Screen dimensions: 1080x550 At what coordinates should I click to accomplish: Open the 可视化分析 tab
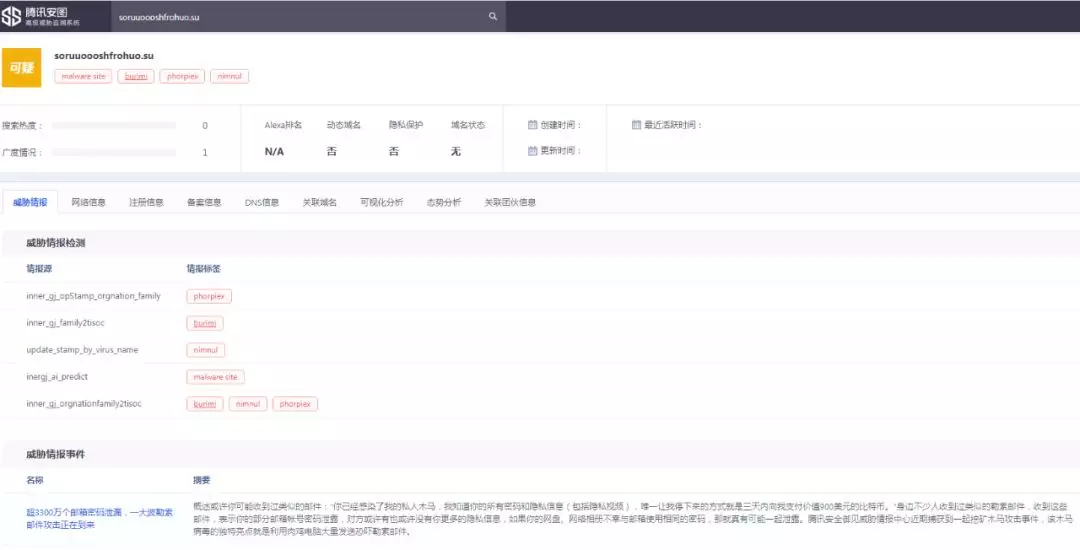coord(381,202)
